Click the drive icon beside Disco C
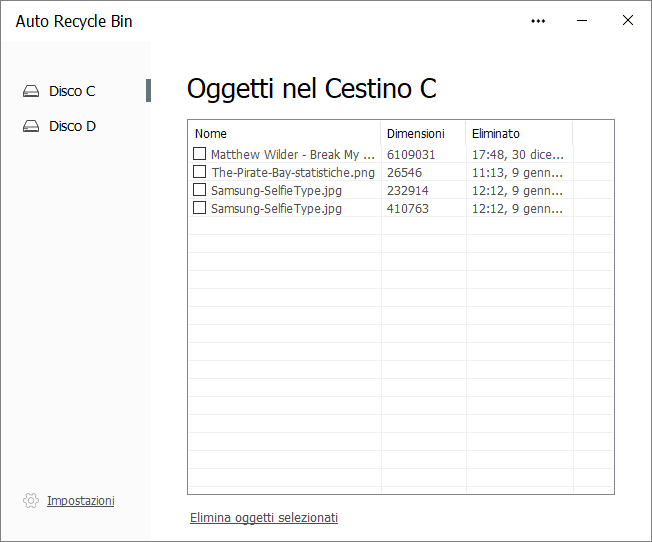The width and height of the screenshot is (652, 542). pyautogui.click(x=31, y=91)
